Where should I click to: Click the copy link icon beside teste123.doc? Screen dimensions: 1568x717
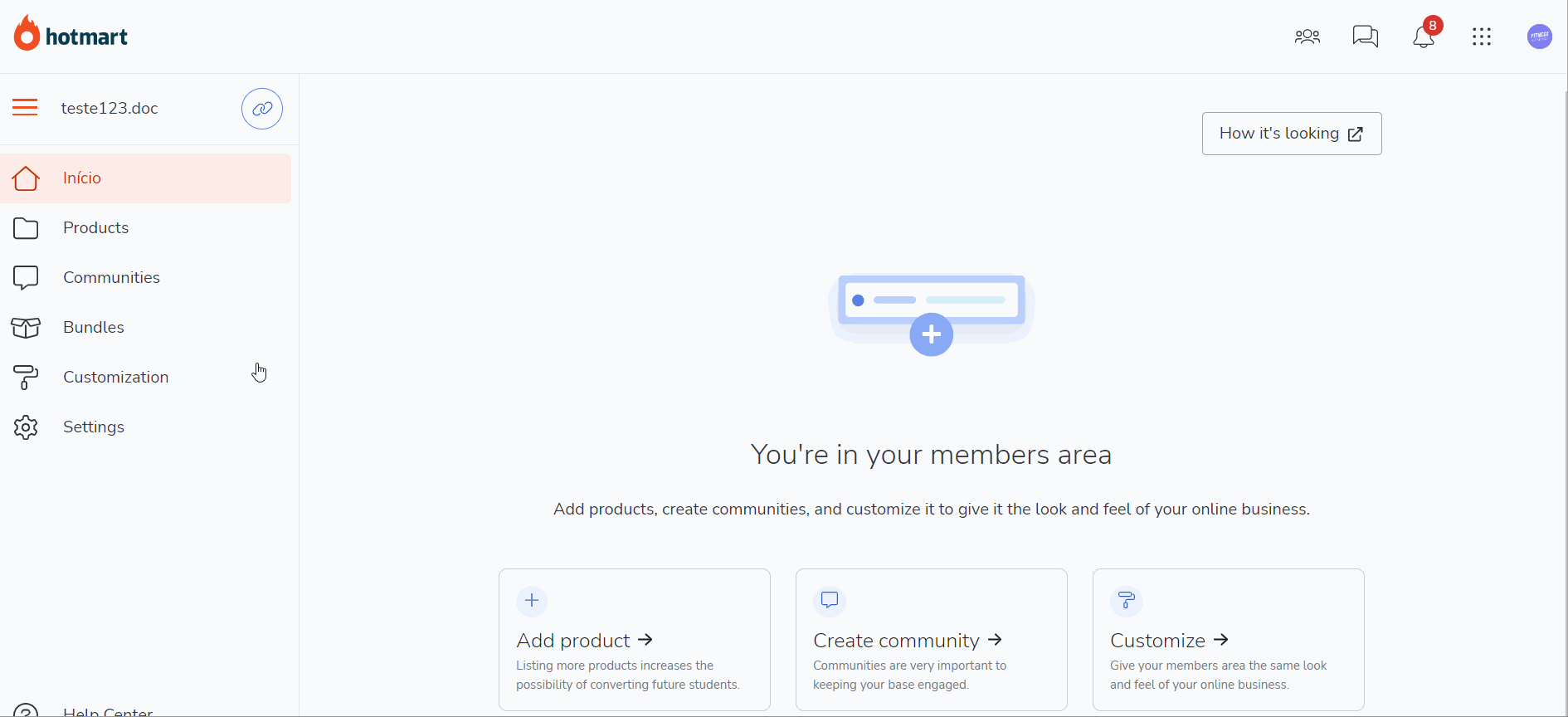click(262, 109)
